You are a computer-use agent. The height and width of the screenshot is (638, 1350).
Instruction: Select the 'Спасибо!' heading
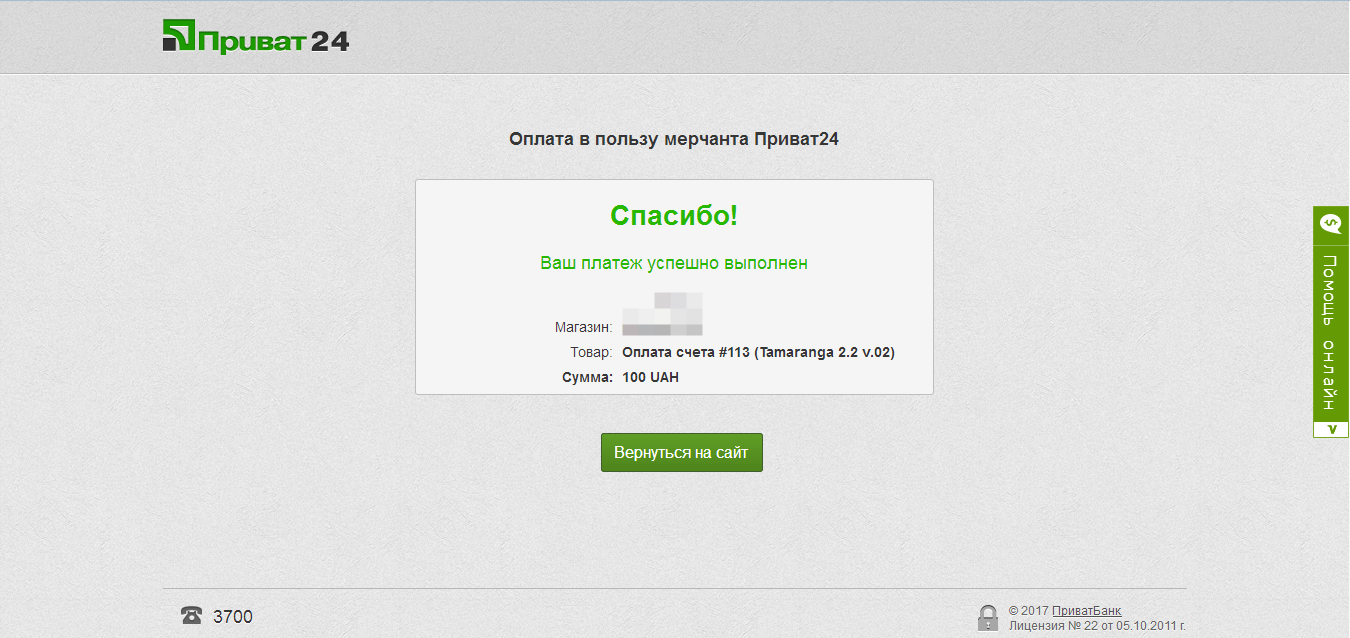pos(674,215)
